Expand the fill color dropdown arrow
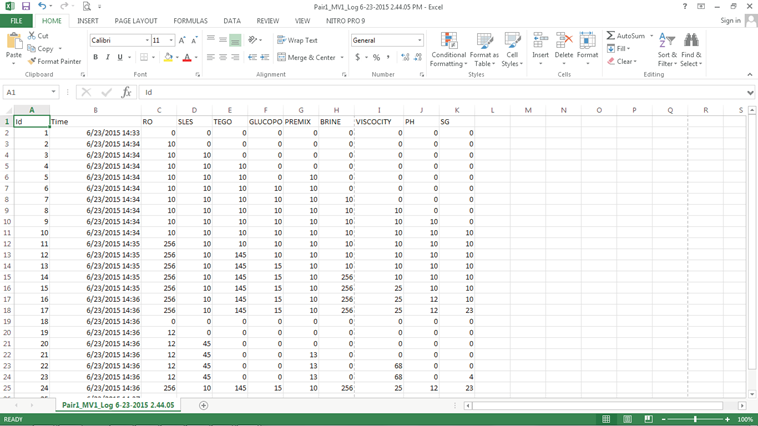Image resolution: width=758 pixels, height=426 pixels. point(177,58)
